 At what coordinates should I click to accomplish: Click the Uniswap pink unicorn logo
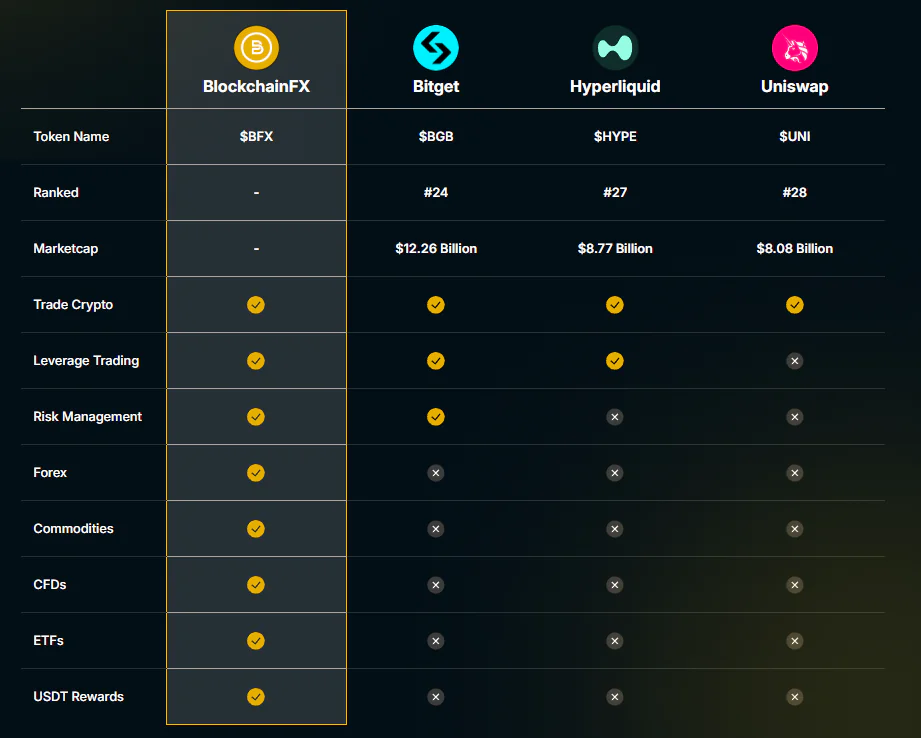pos(794,48)
